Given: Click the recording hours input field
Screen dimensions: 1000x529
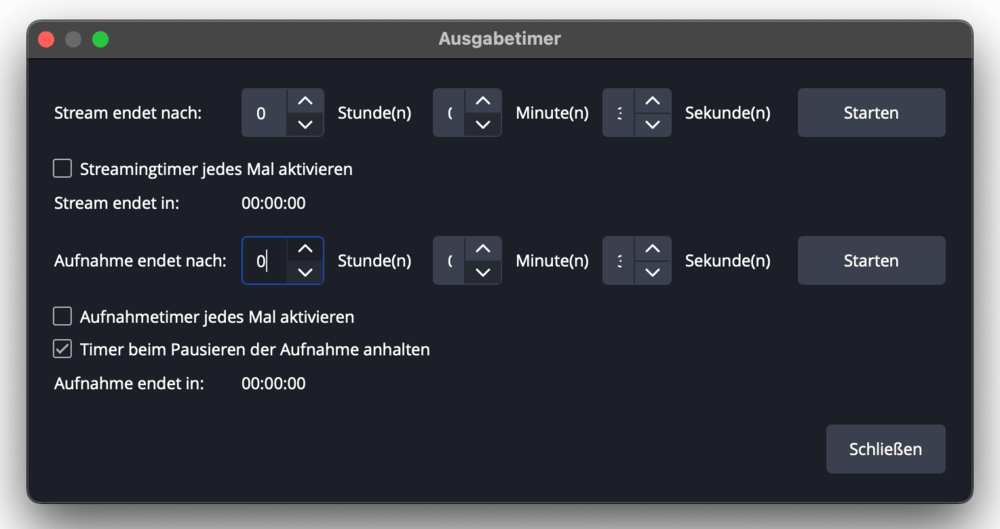Looking at the screenshot, I should 264,261.
